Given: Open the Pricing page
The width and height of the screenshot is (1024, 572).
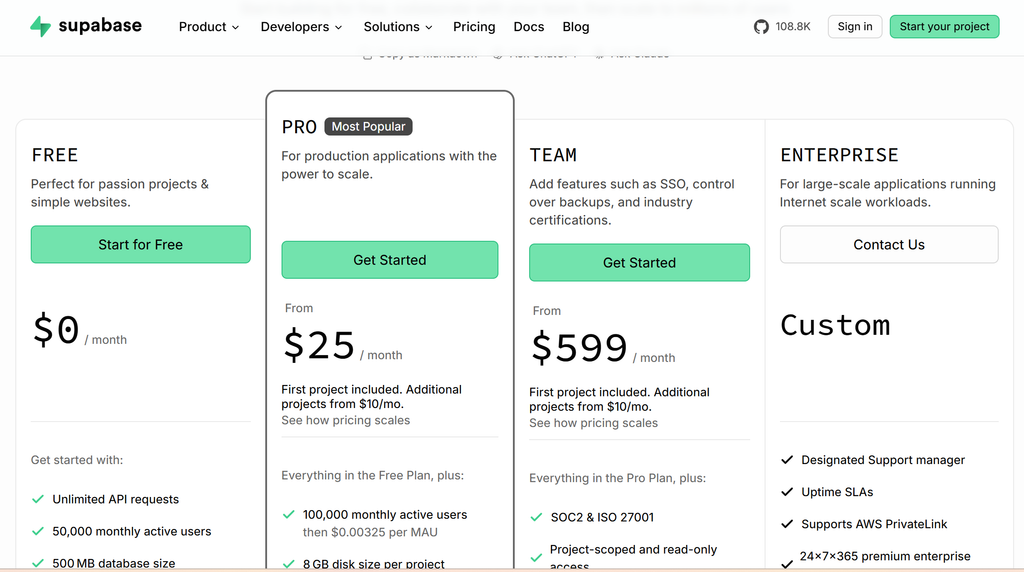Looking at the screenshot, I should pos(474,27).
